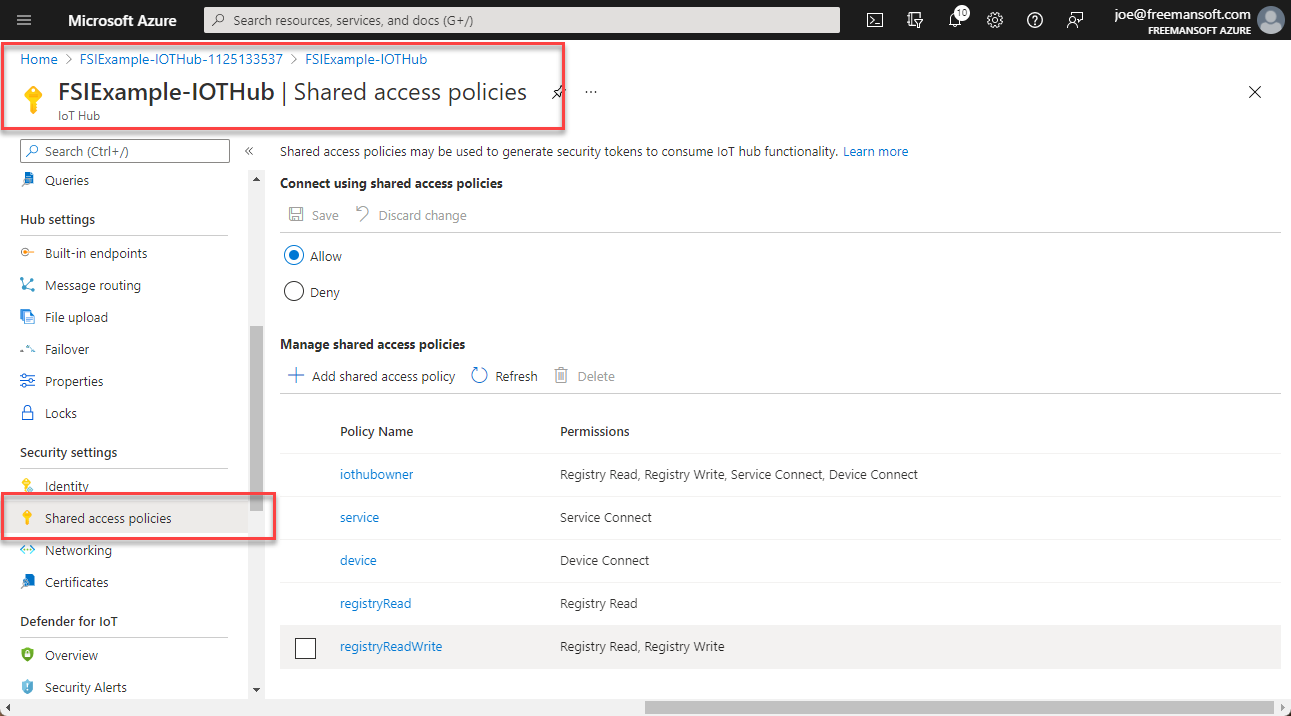Click the sidebar Search field
1291x716 pixels.
(x=124, y=150)
